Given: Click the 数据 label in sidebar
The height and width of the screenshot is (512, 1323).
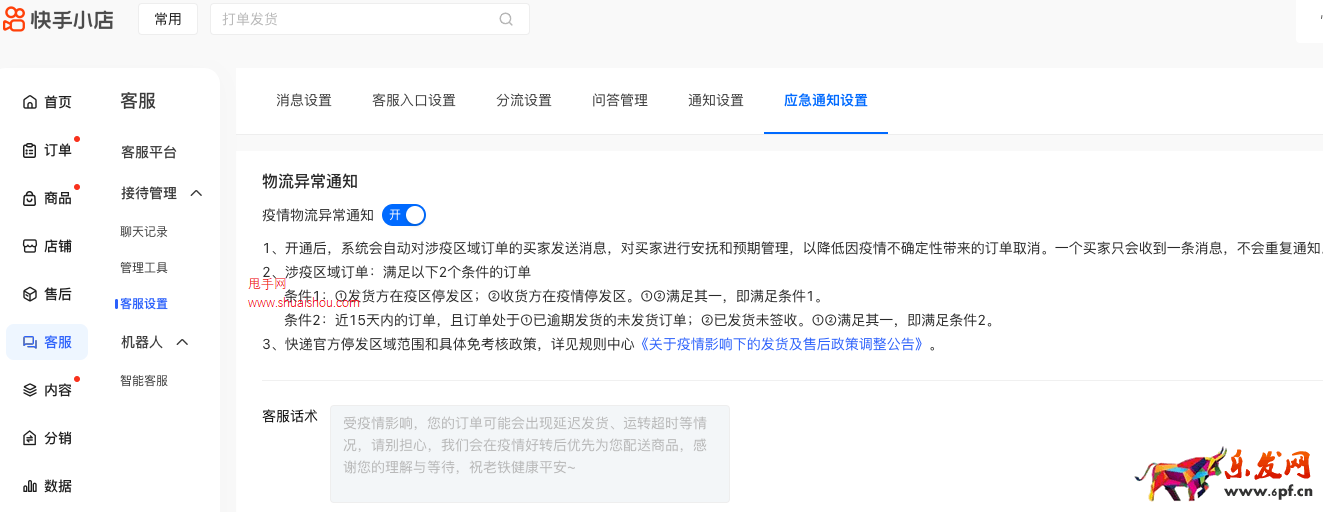Looking at the screenshot, I should 58,486.
